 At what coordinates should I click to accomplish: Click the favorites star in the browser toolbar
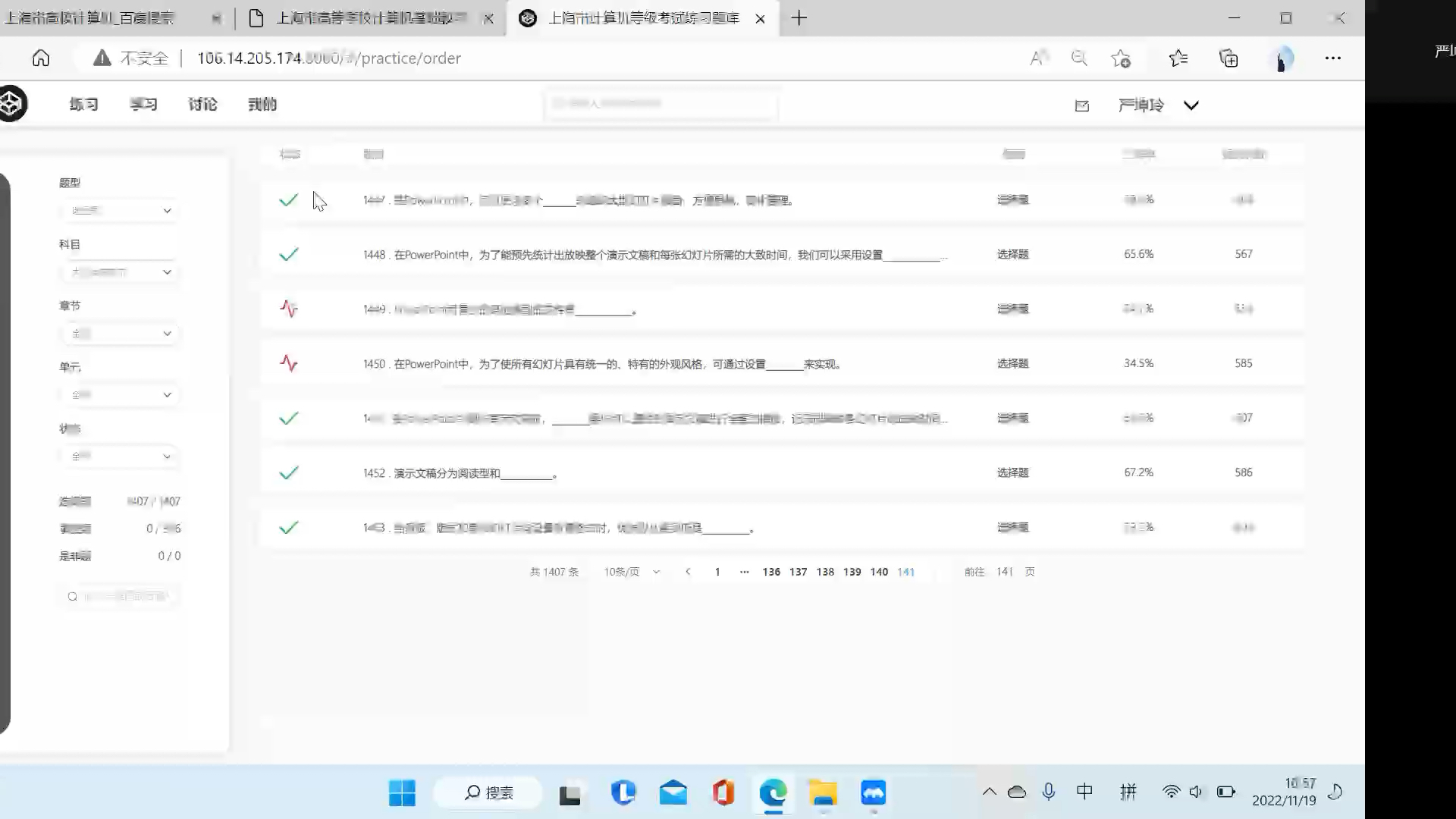click(x=1178, y=58)
